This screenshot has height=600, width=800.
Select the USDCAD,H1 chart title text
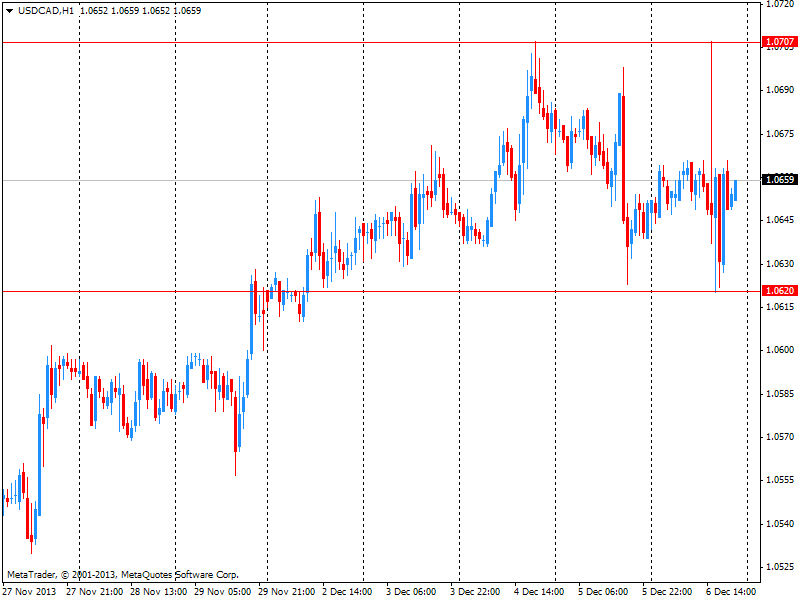(x=46, y=11)
